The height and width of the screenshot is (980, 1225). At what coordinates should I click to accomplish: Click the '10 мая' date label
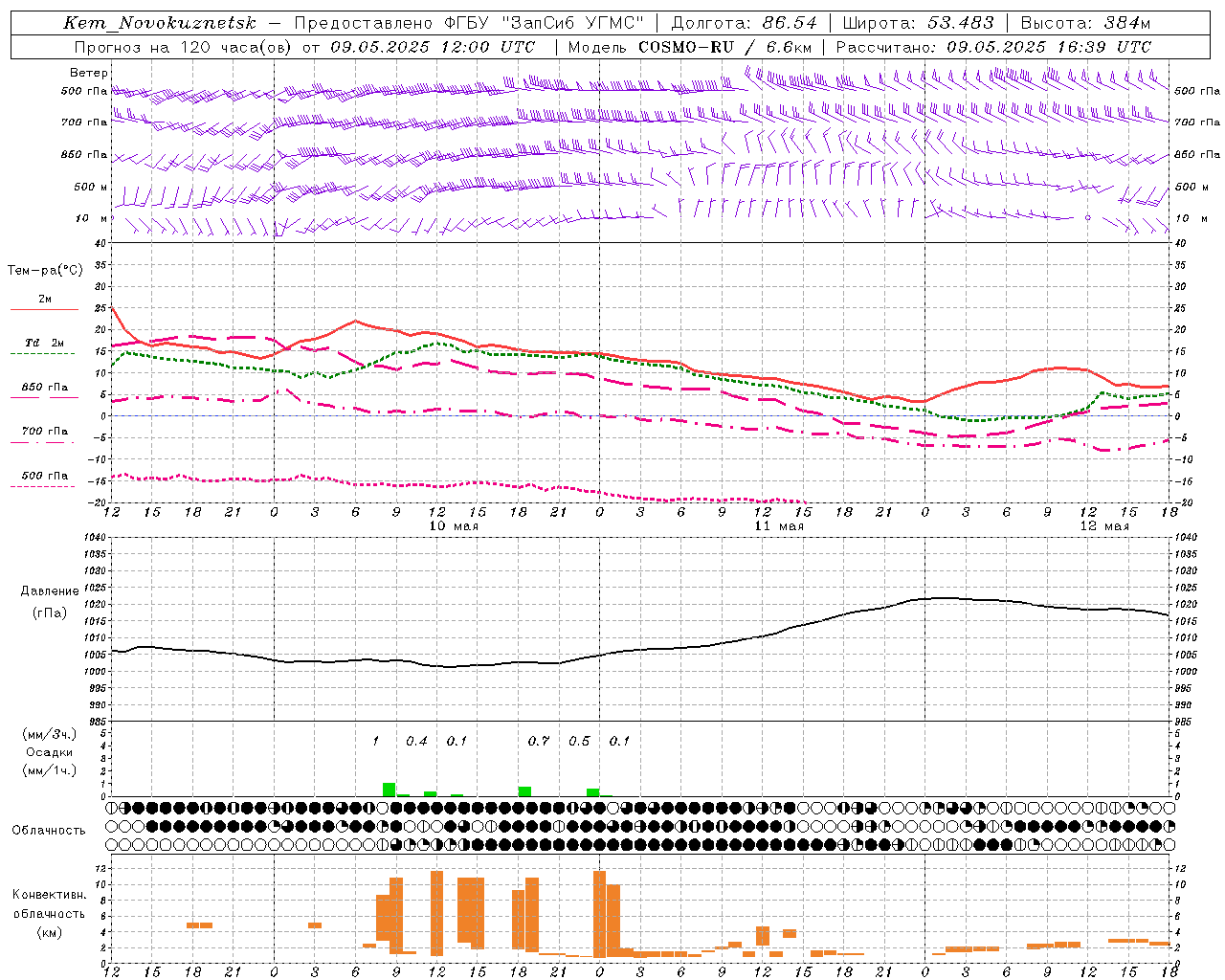click(x=453, y=525)
